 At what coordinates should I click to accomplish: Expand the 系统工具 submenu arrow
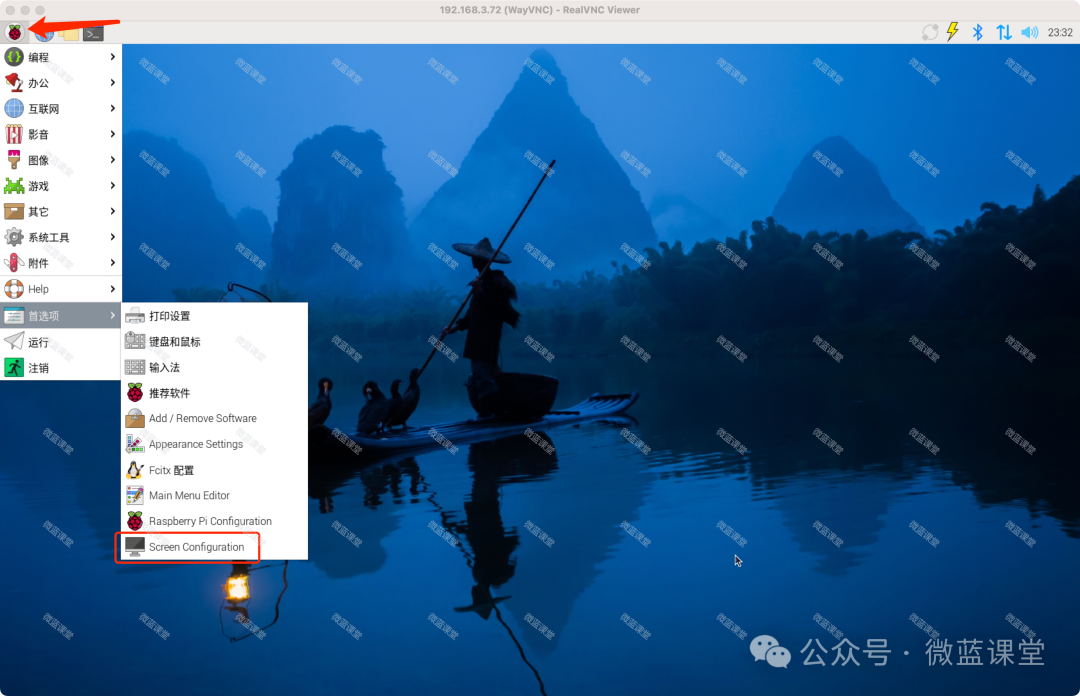(112, 237)
